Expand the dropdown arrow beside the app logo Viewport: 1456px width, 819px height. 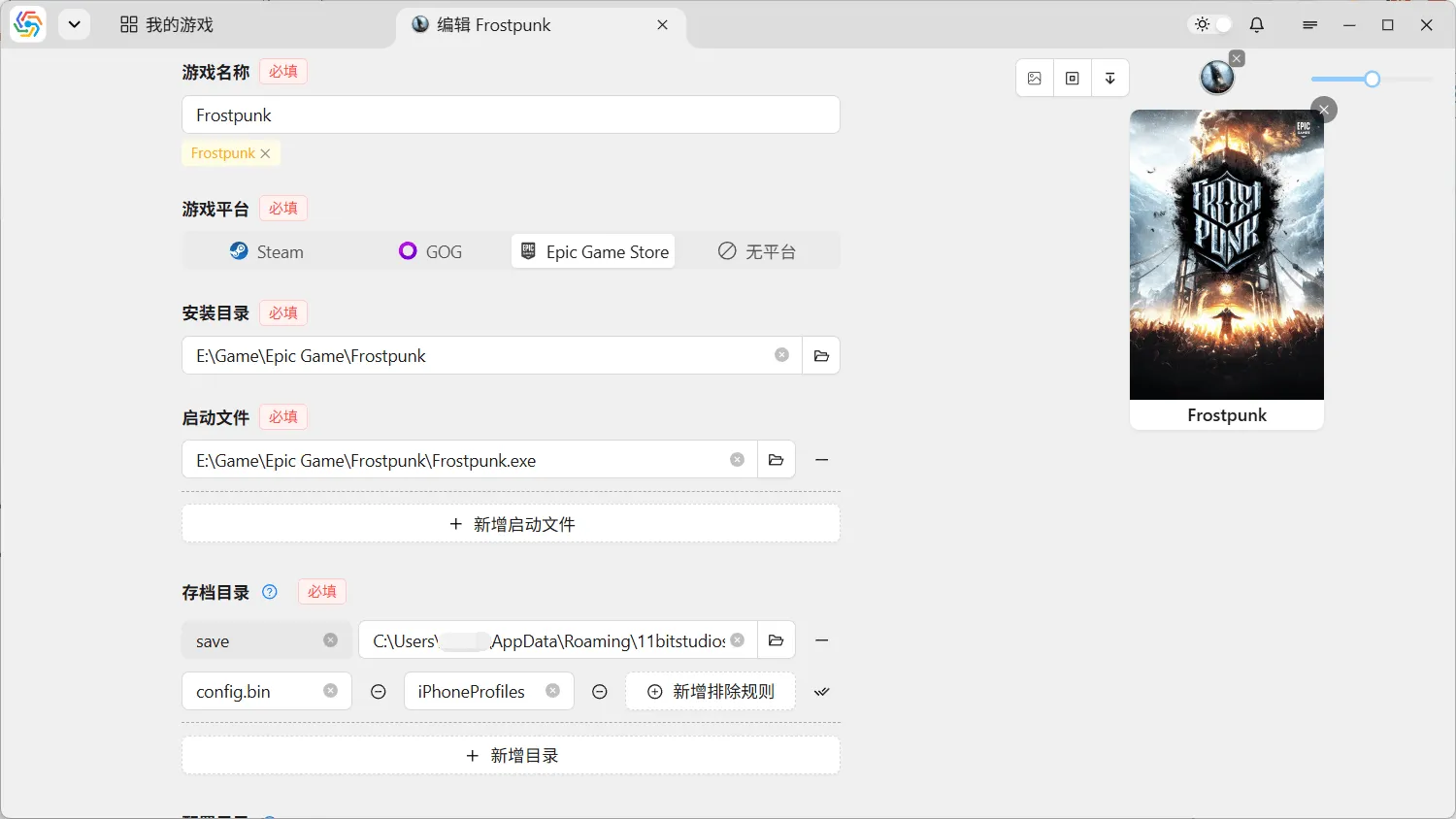point(75,25)
